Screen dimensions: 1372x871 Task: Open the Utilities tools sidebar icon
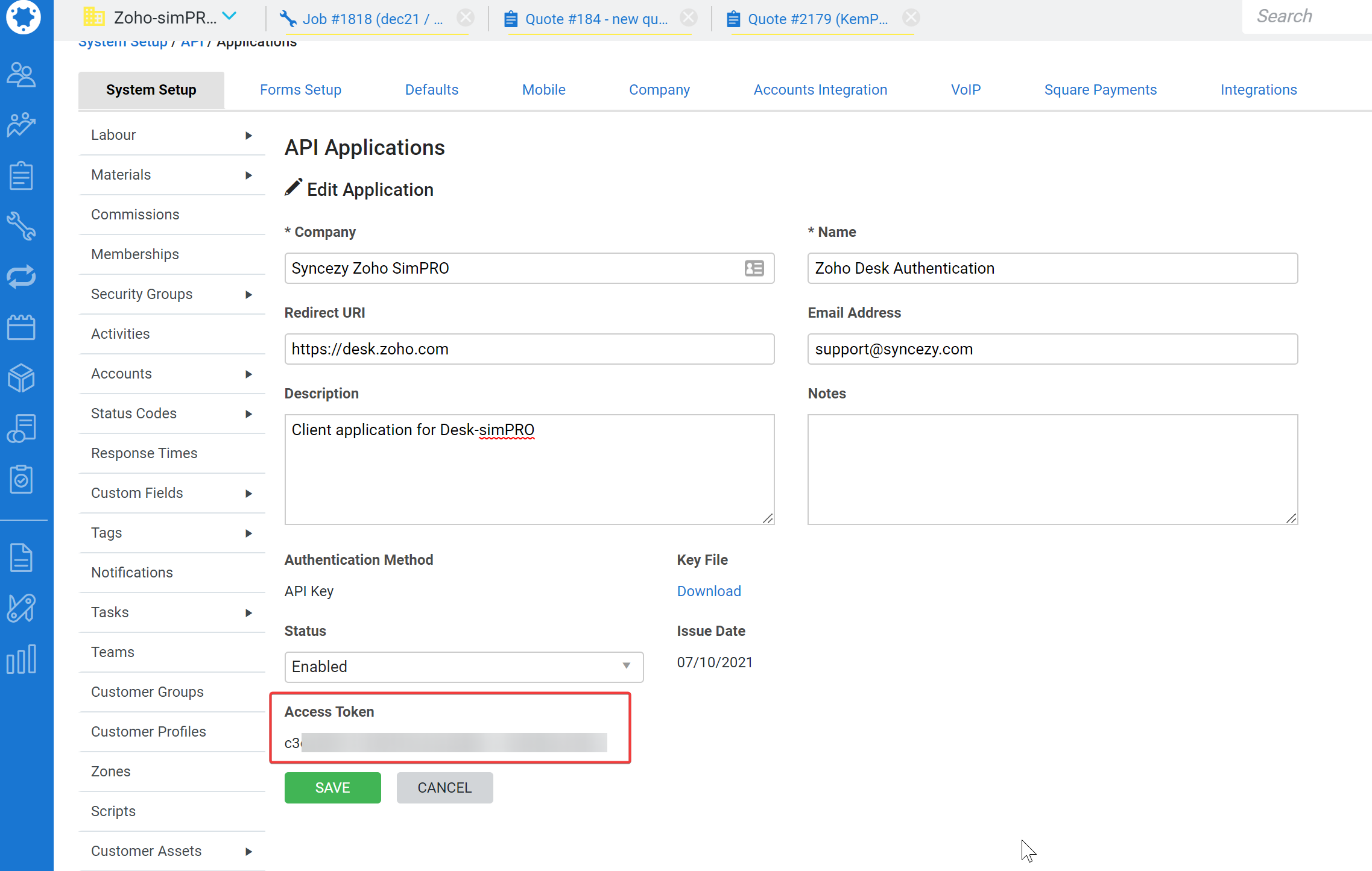22,608
